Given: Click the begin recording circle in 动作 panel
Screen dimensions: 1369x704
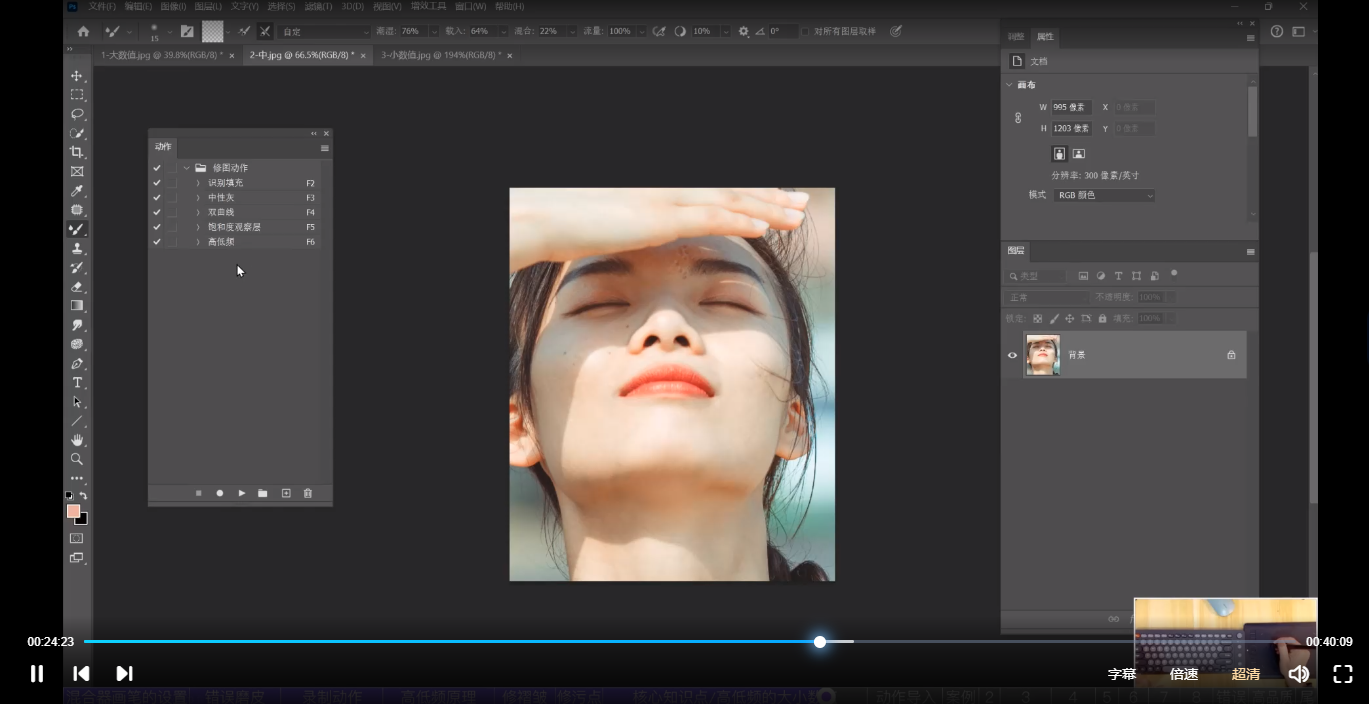Looking at the screenshot, I should click(x=219, y=493).
